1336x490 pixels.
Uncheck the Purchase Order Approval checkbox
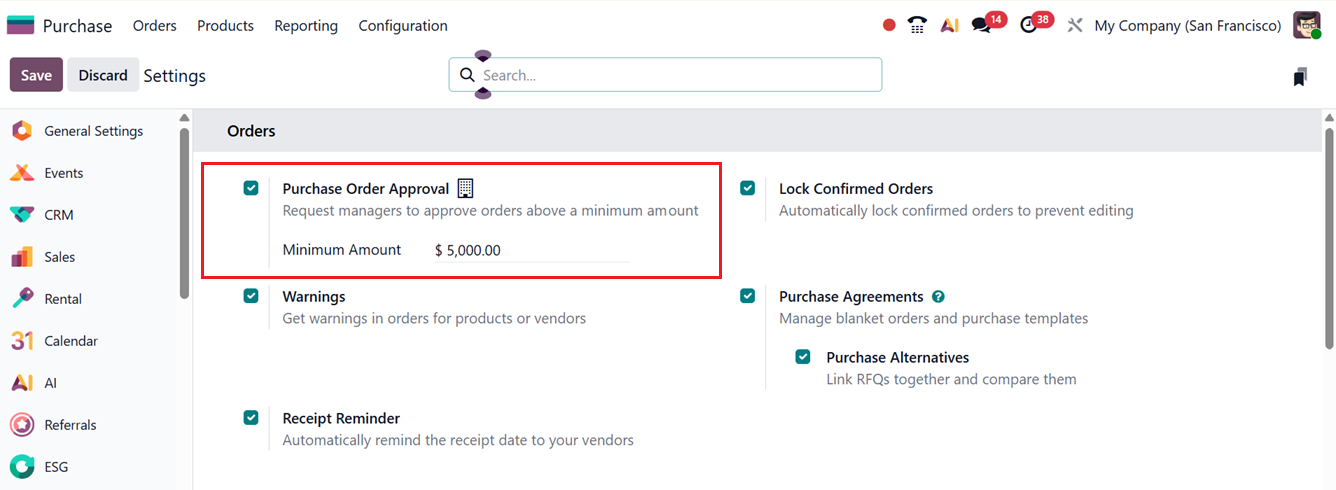tap(251, 188)
